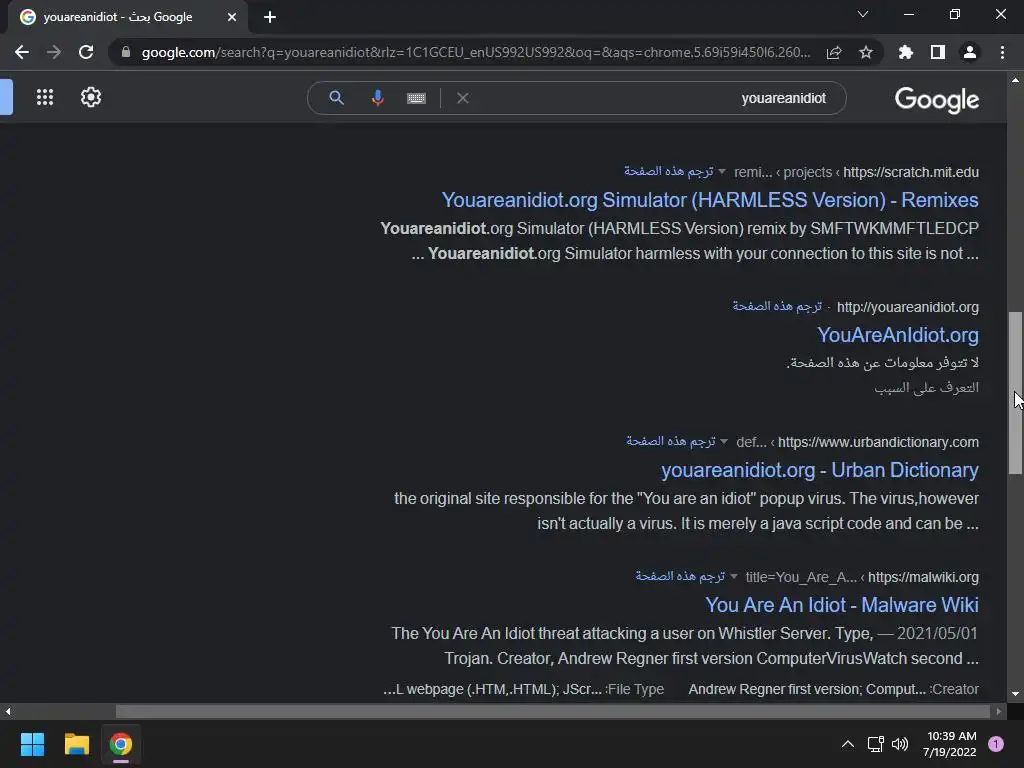Open Youareanidiot.org Simulator Remixes result
This screenshot has height=768, width=1024.
(710, 200)
